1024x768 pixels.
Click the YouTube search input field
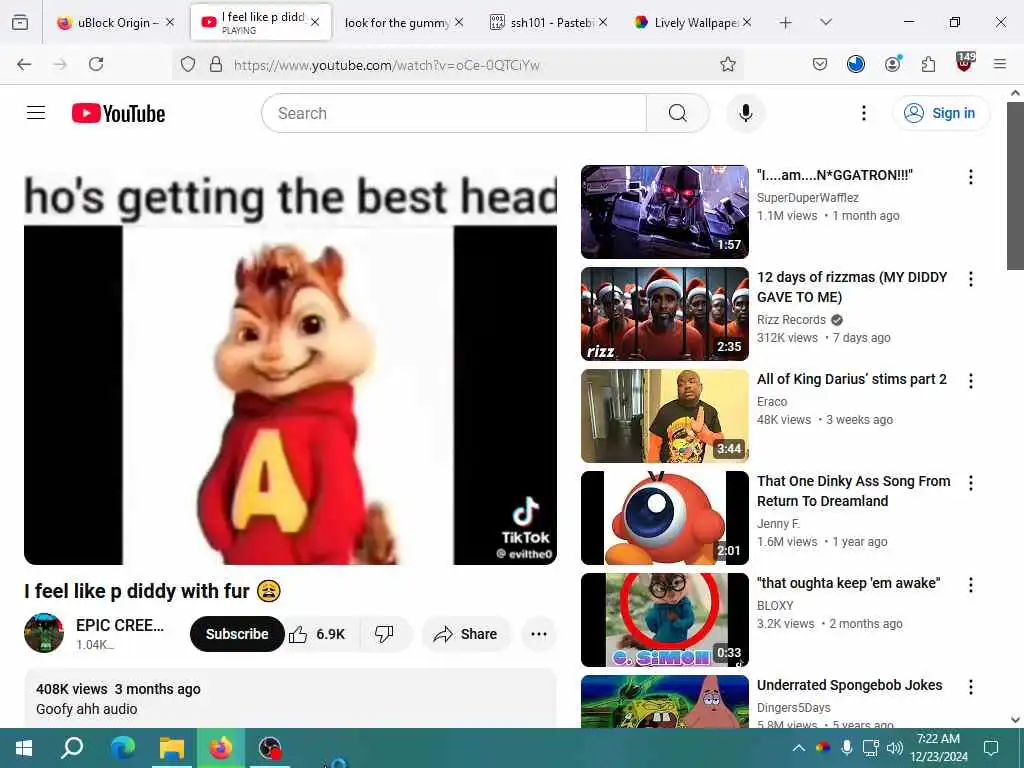454,113
